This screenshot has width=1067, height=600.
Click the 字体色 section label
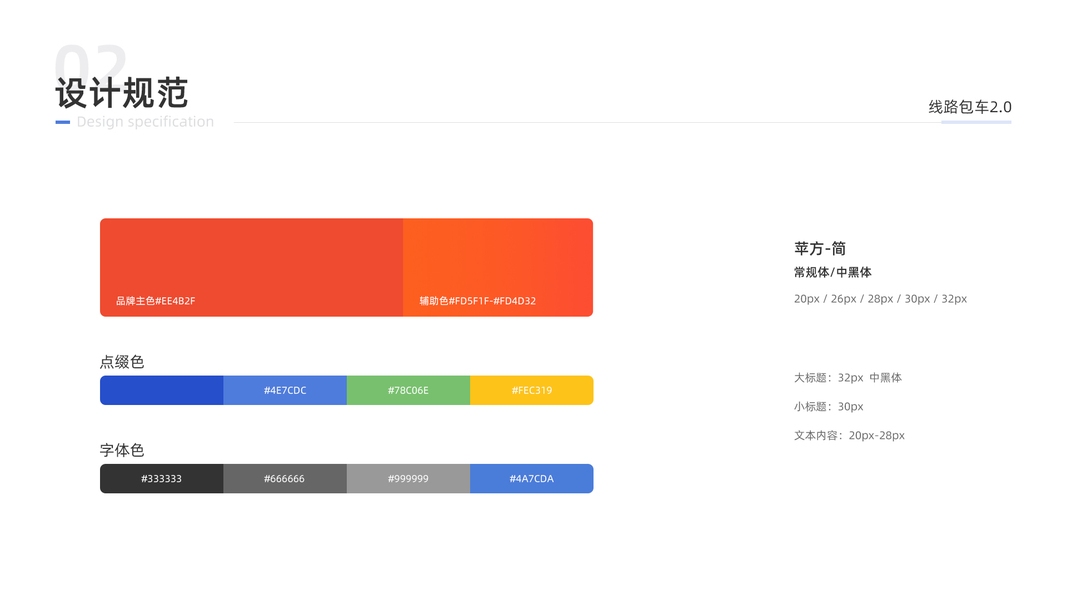point(122,450)
